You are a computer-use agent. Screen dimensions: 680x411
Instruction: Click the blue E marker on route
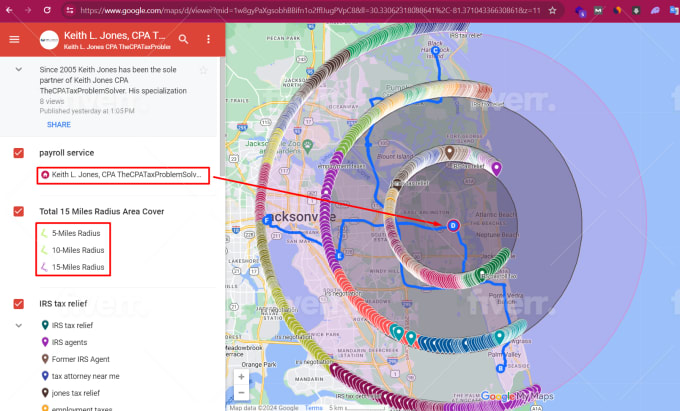coord(340,256)
